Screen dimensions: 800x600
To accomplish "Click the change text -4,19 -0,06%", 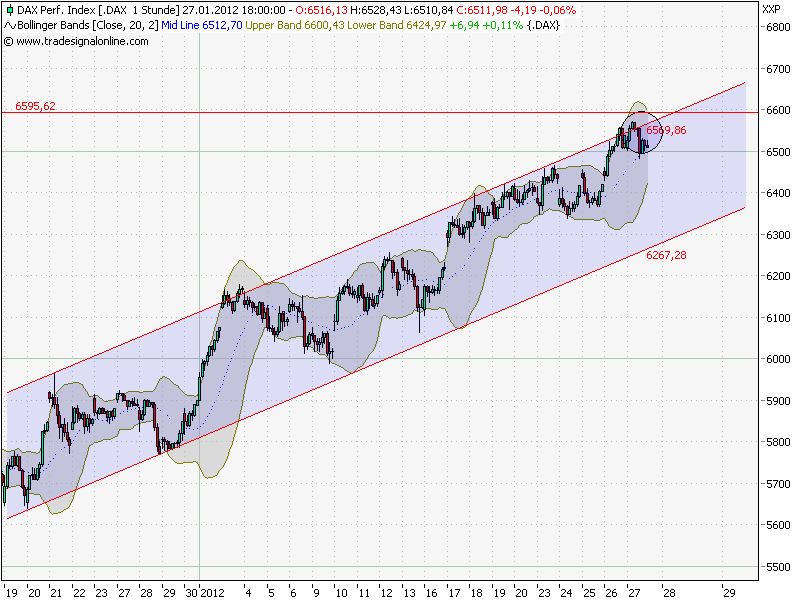I will 543,10.
